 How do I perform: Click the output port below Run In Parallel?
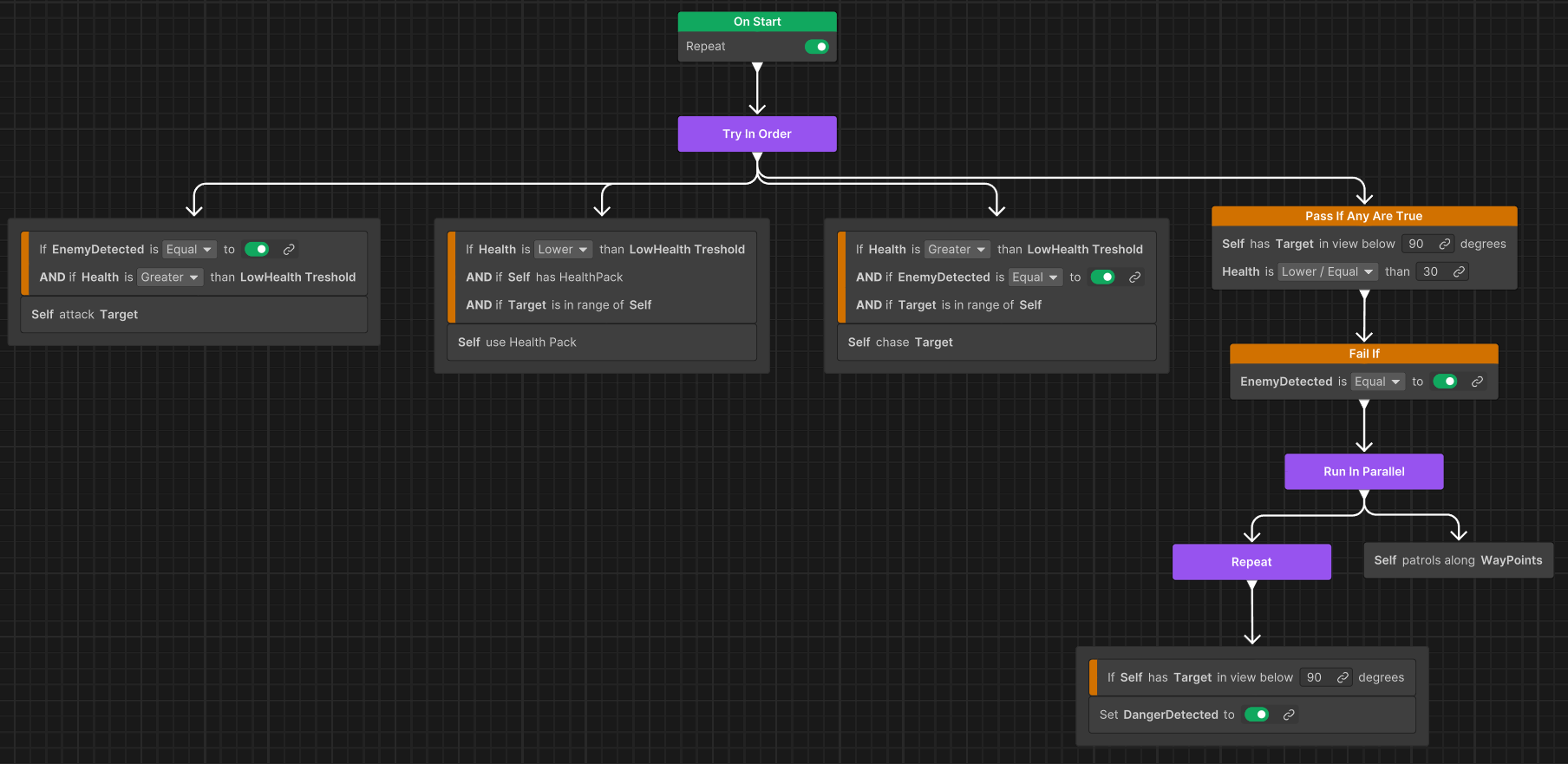click(1364, 495)
